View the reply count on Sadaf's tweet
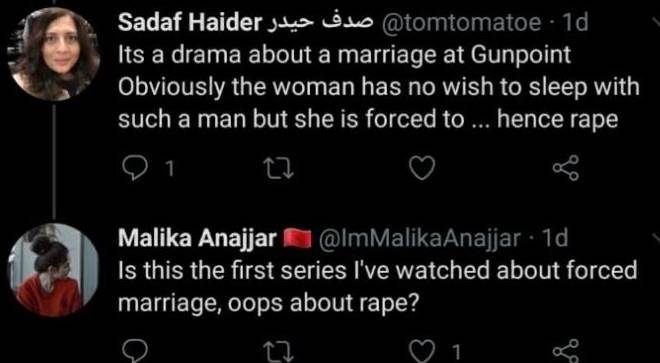 point(170,170)
